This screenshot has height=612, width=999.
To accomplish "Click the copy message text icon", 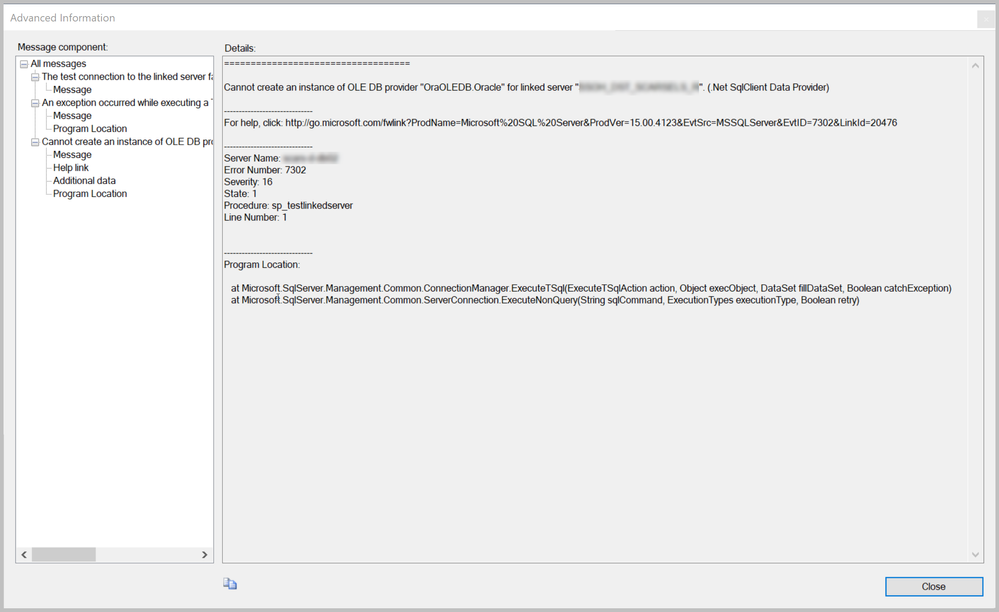I will tap(230, 584).
